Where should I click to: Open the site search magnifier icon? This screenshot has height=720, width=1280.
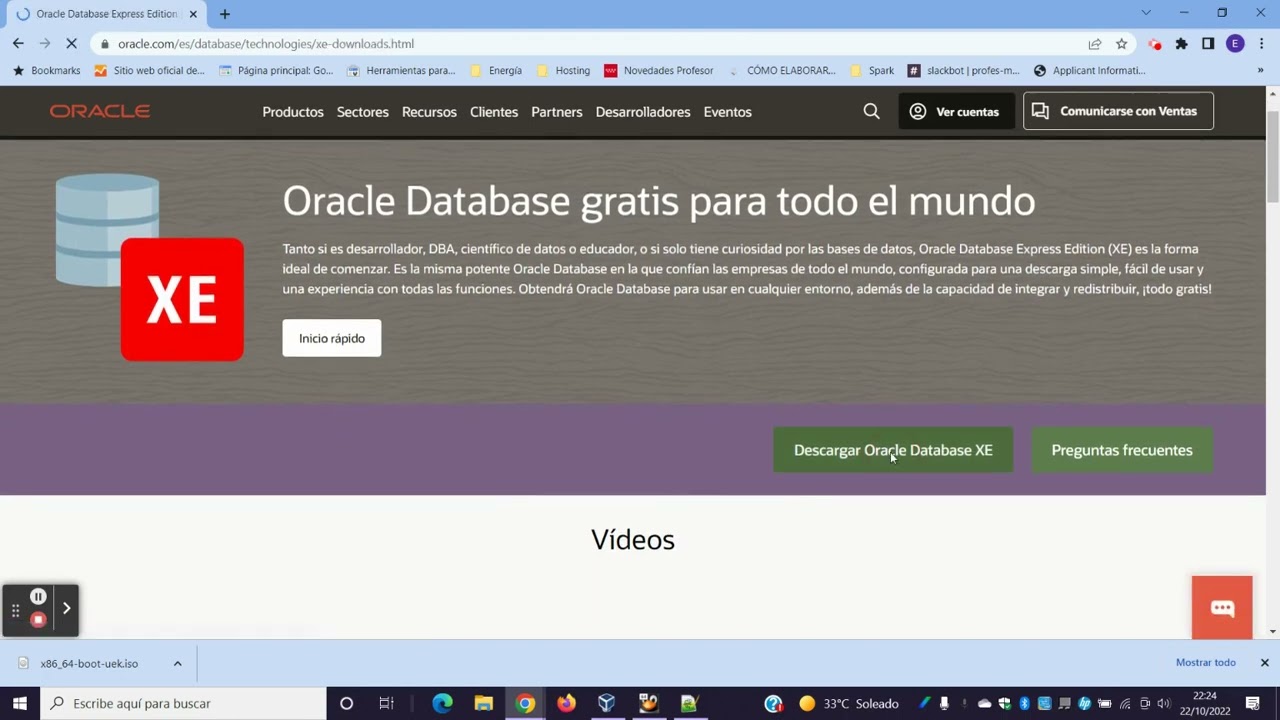tap(872, 111)
